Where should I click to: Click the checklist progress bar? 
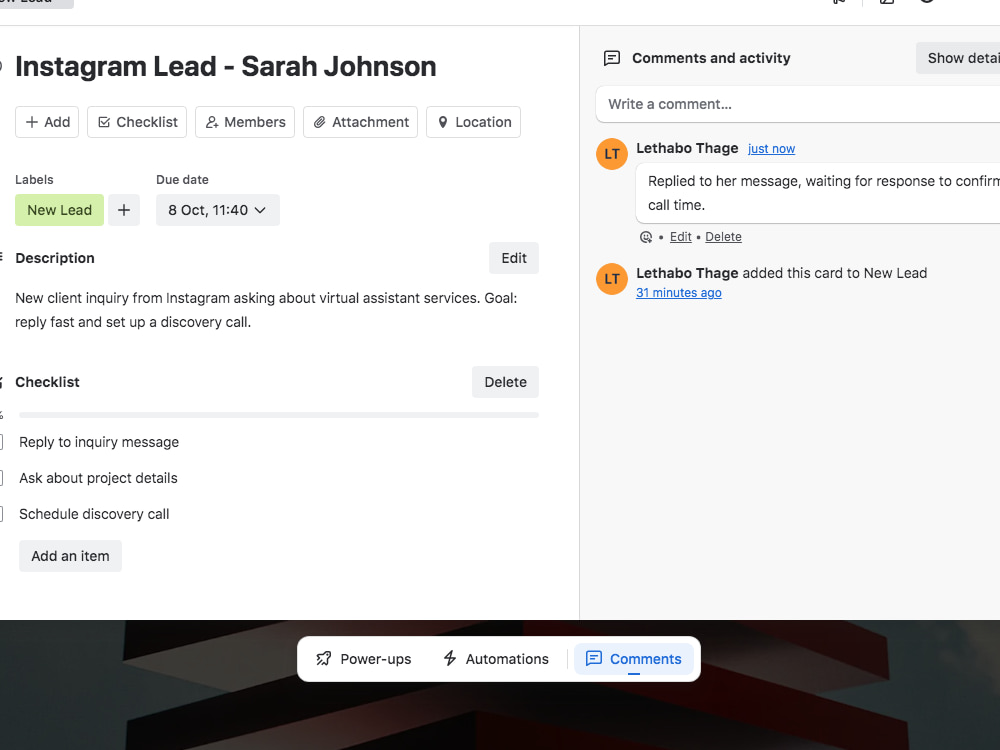[x=279, y=415]
